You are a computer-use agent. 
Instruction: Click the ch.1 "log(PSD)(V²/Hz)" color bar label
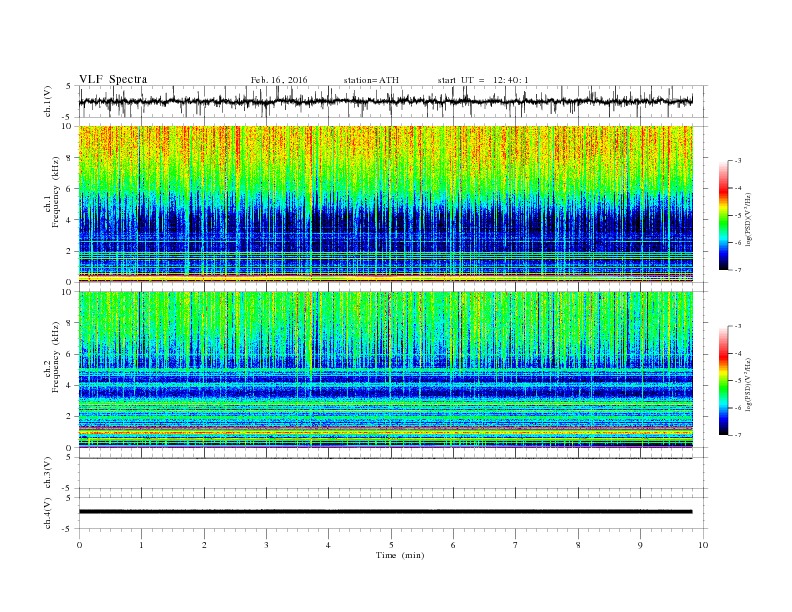click(748, 219)
